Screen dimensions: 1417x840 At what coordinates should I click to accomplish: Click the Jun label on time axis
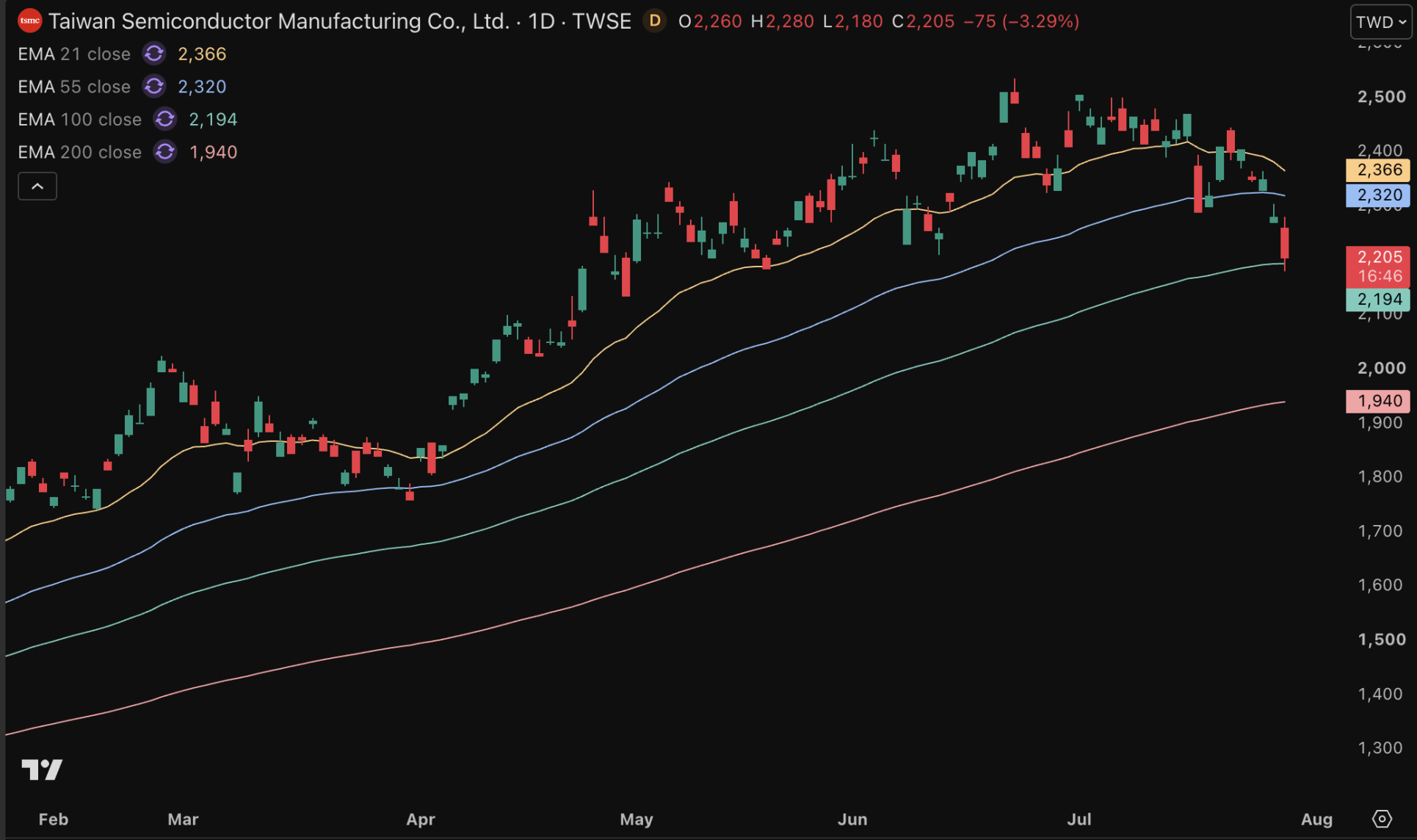click(x=852, y=819)
